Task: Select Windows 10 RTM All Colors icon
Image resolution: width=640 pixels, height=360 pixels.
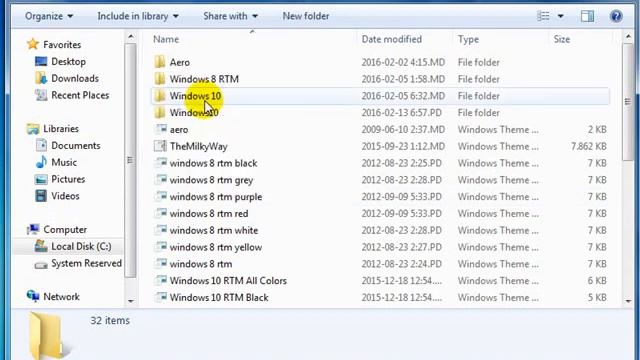Action: [x=160, y=280]
